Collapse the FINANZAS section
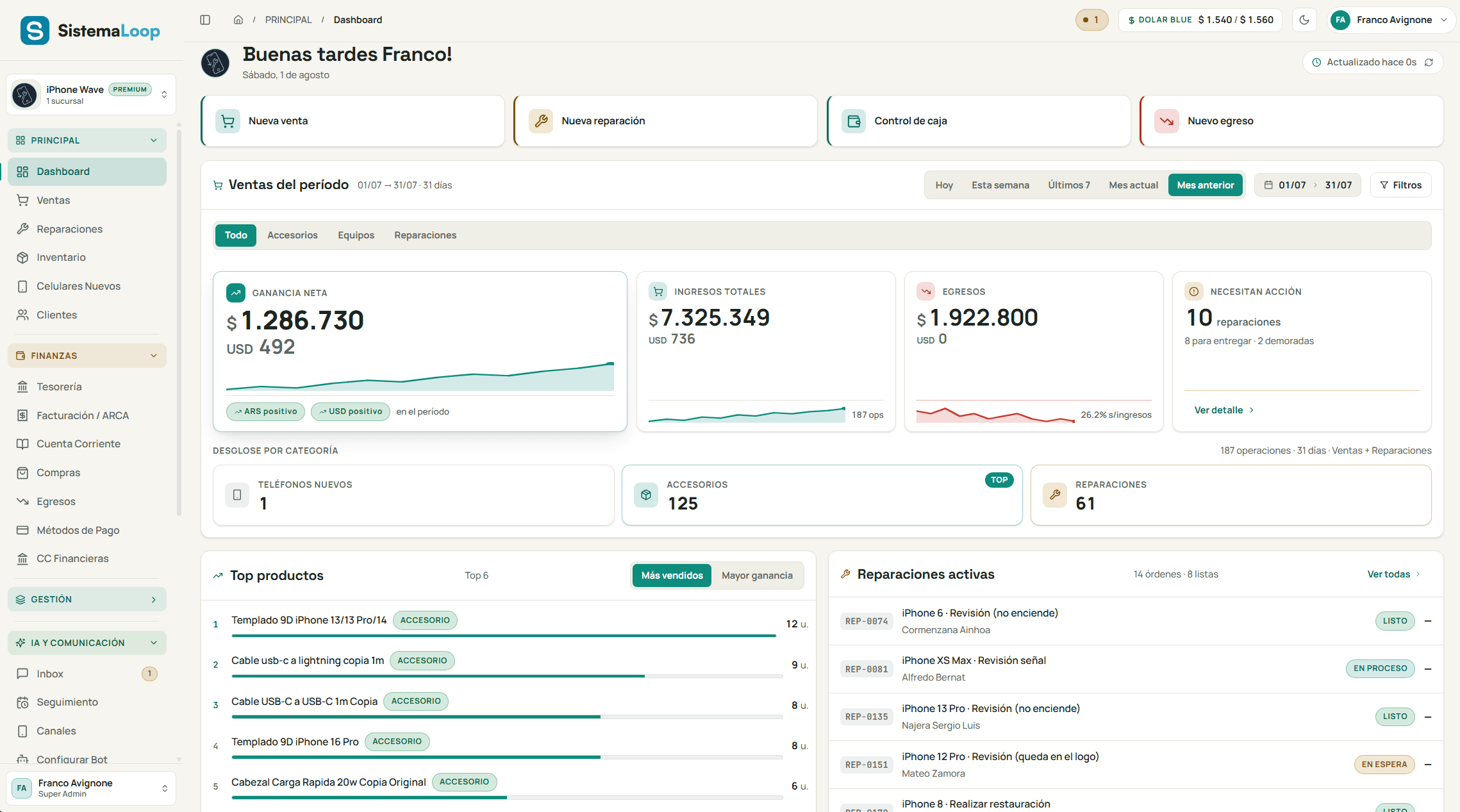This screenshot has height=812, width=1460. pyautogui.click(x=87, y=356)
